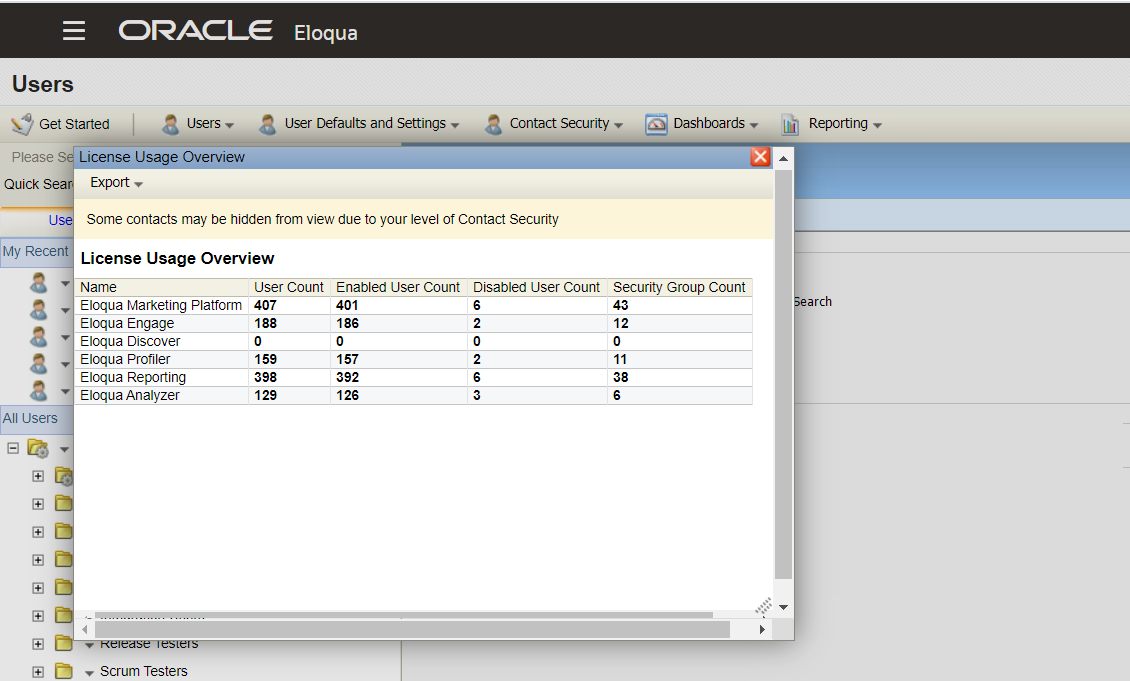Select the Eloqua Profiler row name
This screenshot has height=681, width=1130.
click(125, 360)
